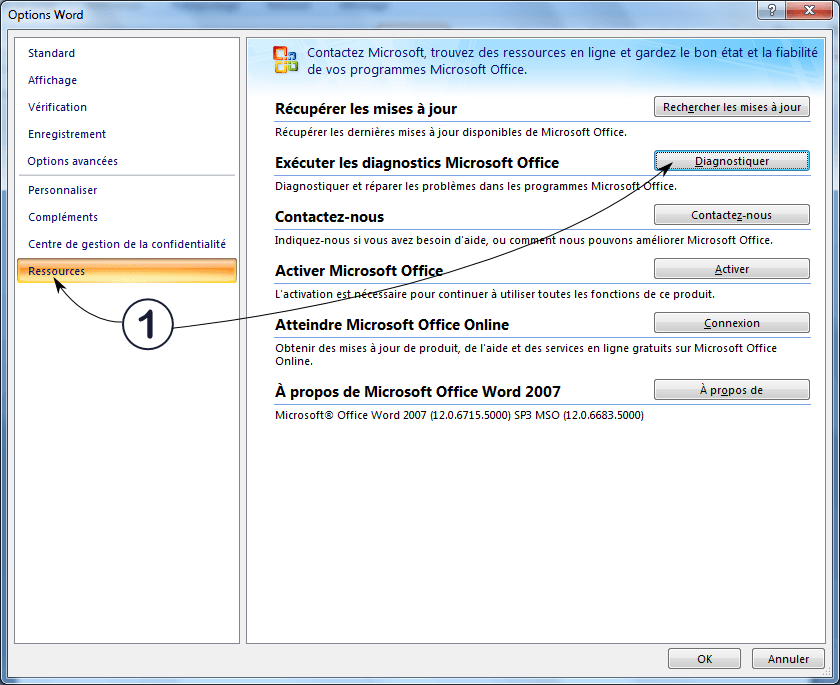Switch to the Personnaliser section

pyautogui.click(x=63, y=189)
